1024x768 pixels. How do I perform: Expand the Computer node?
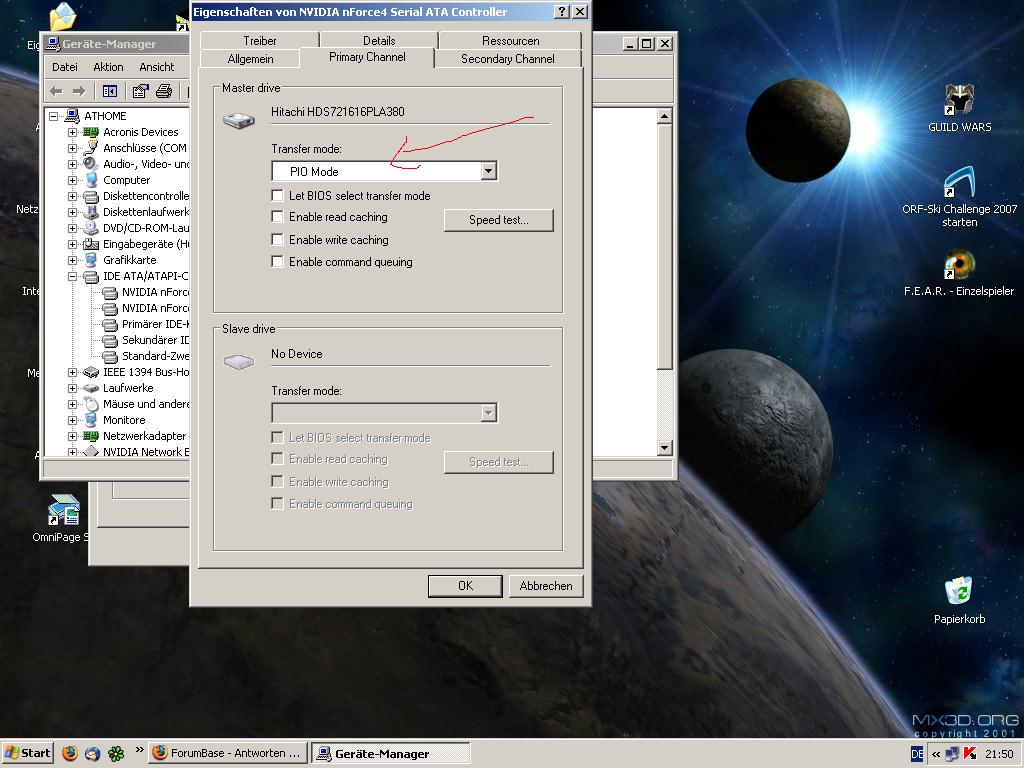coord(72,180)
